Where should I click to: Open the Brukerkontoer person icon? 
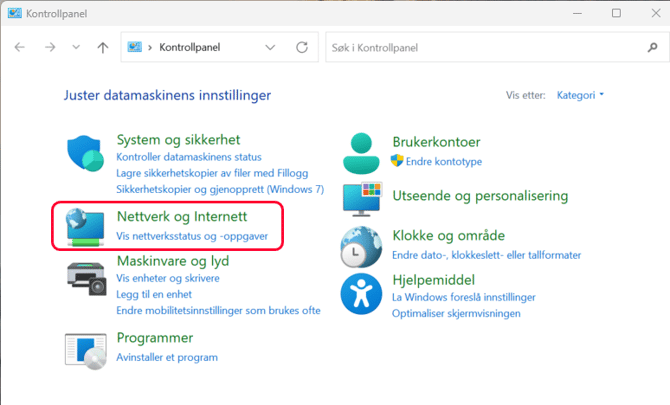[x=361, y=153]
